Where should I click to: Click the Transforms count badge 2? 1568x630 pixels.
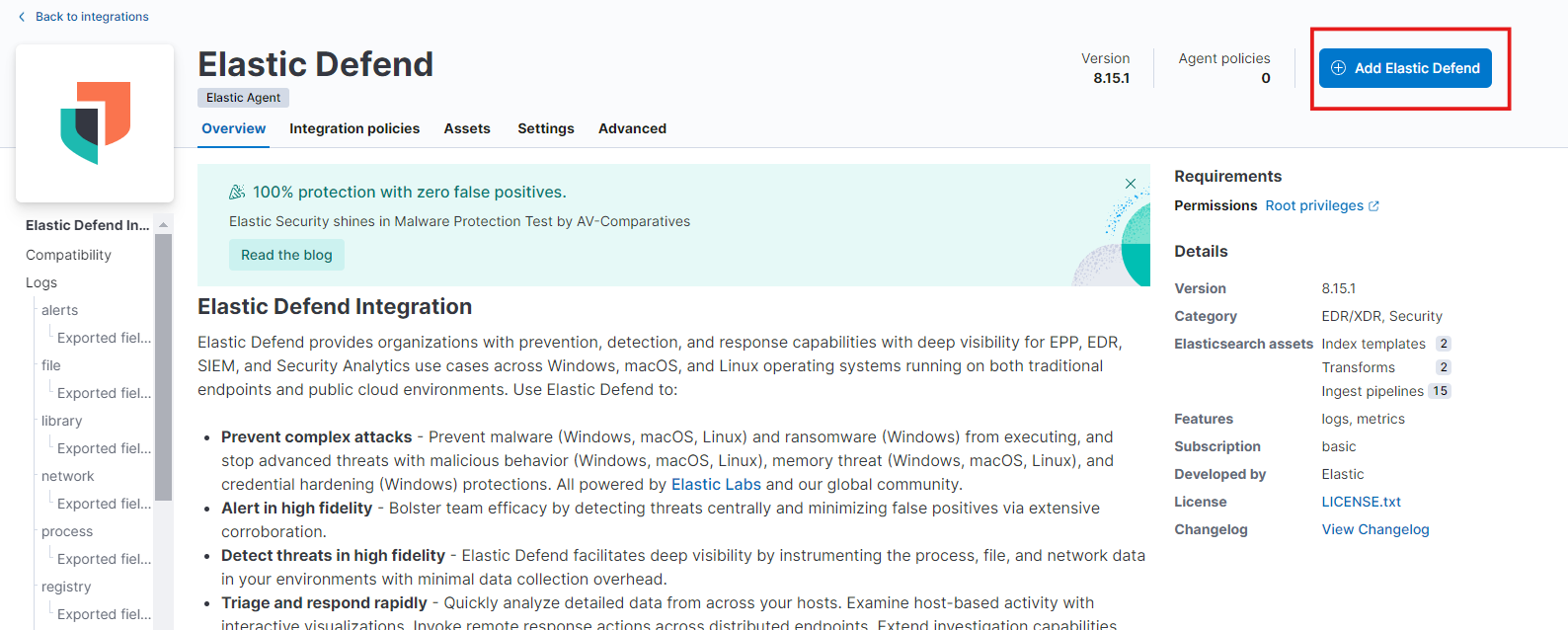(x=1444, y=367)
